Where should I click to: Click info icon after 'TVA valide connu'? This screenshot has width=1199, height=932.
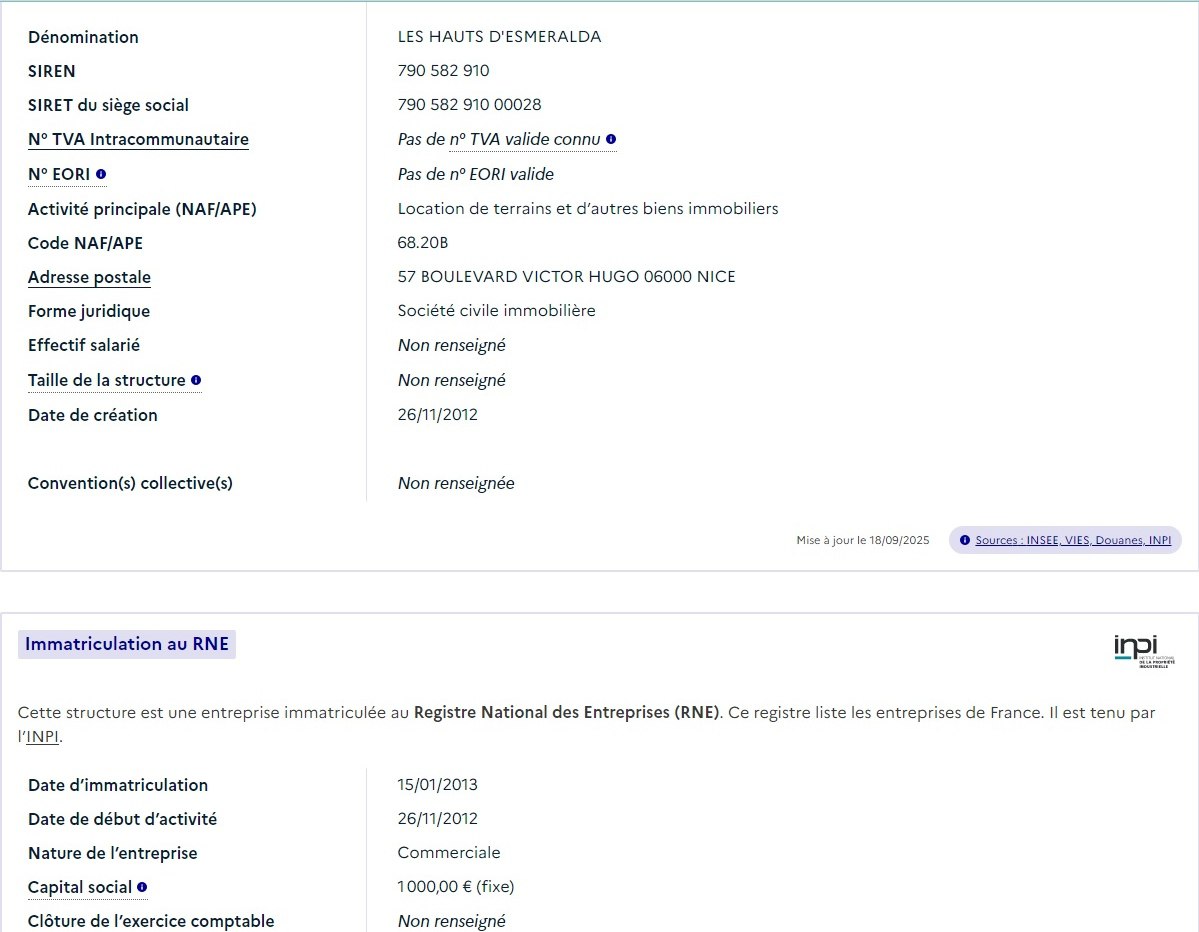click(611, 140)
